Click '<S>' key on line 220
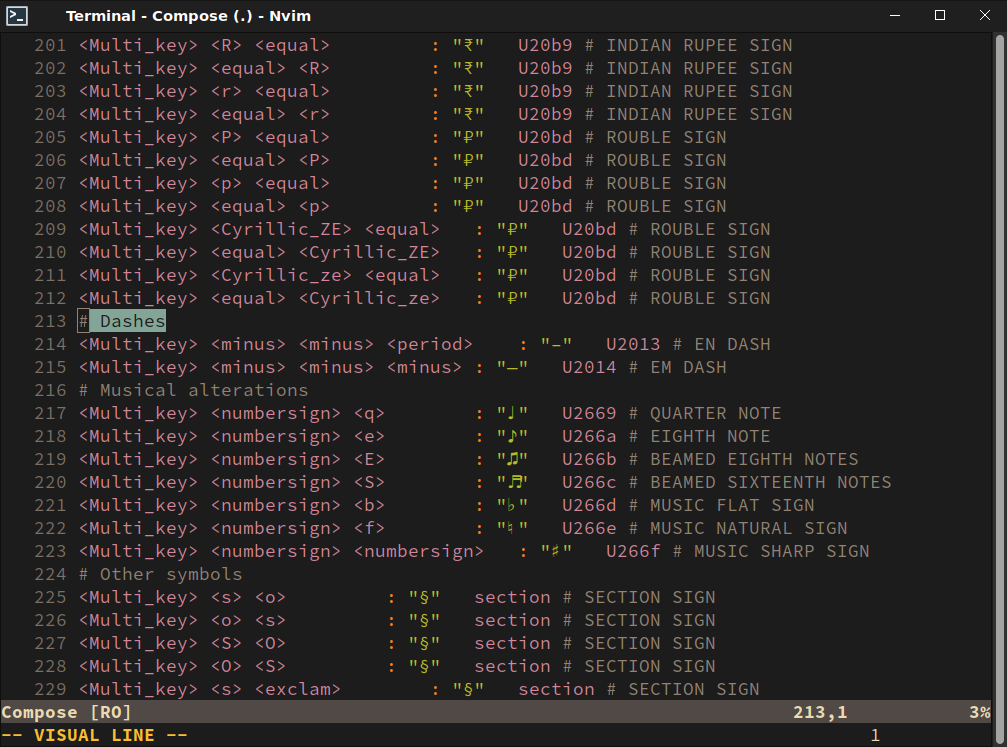Screen dimensions: 1007x747 [369, 483]
